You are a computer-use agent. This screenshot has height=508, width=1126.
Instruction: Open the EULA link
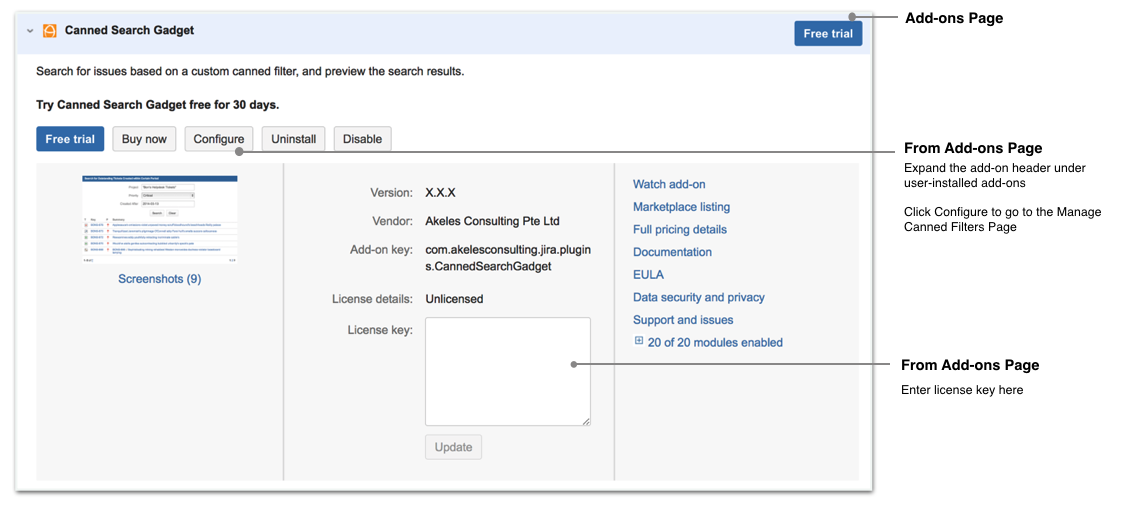648,274
